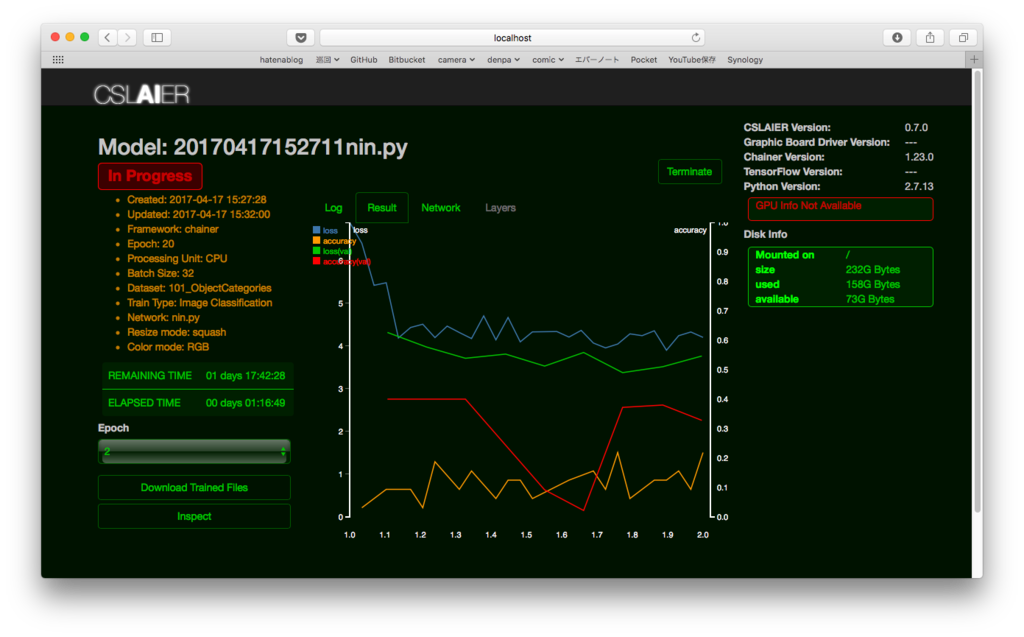Toggle the blue loss legend swatch
The image size is (1024, 637).
pos(317,230)
